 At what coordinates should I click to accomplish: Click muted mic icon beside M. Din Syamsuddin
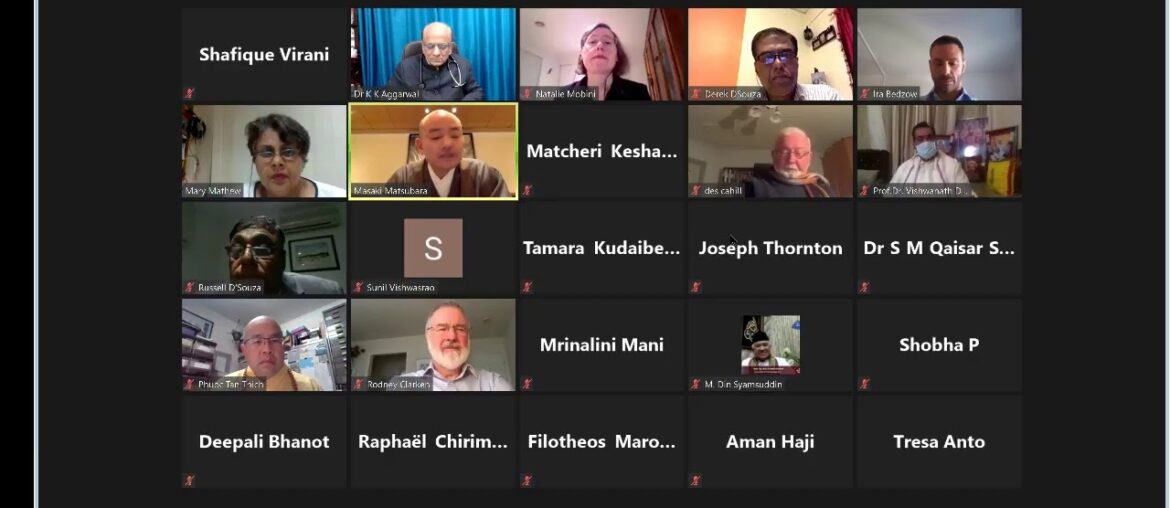[695, 384]
